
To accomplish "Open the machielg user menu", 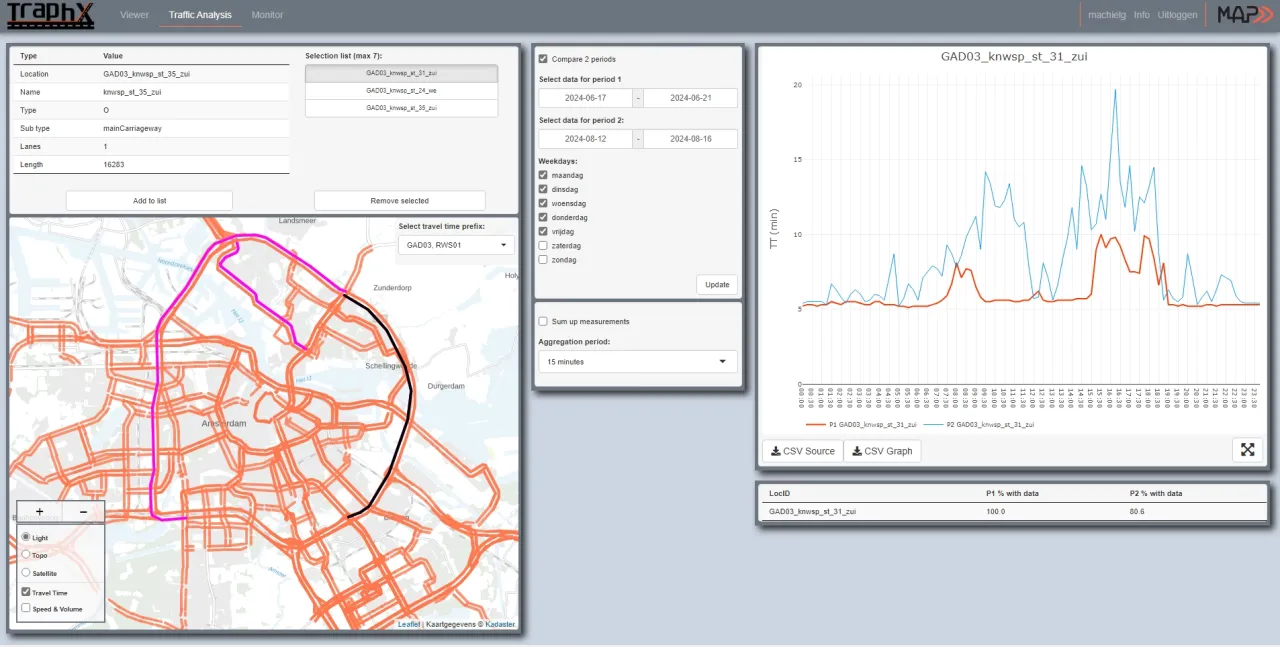I will [1107, 15].
